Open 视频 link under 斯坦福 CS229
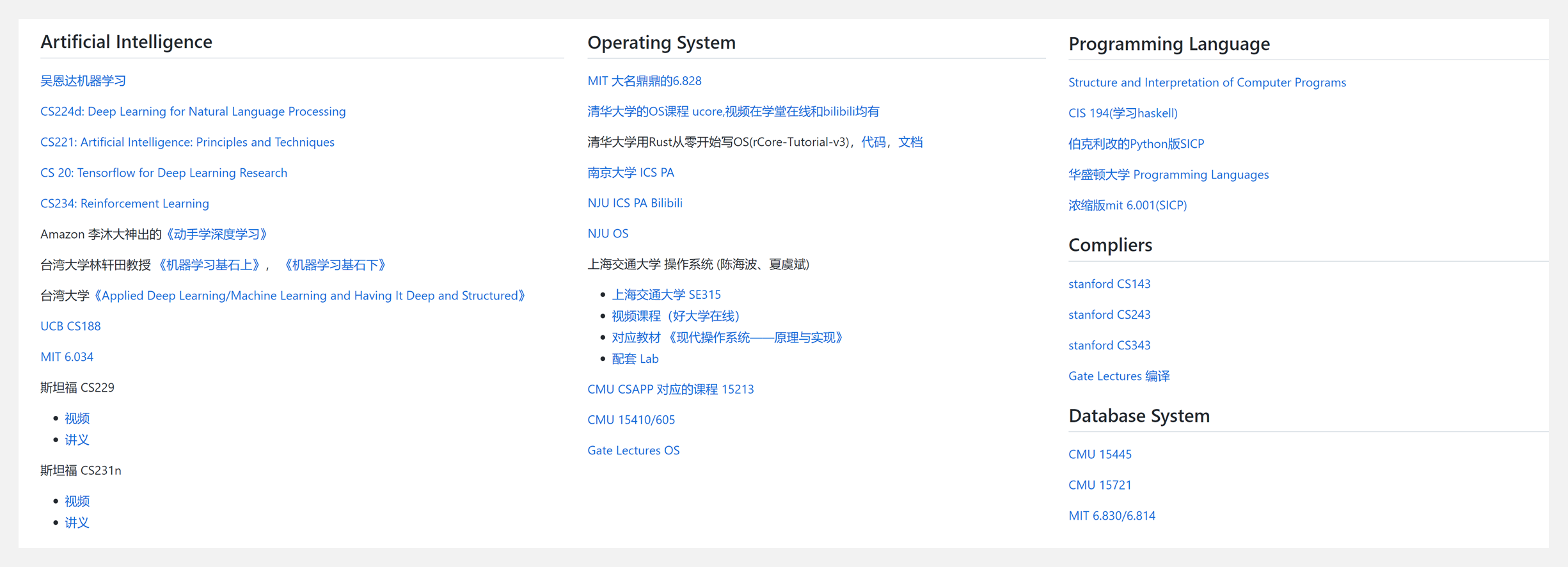This screenshot has width=1568, height=567. [77, 419]
